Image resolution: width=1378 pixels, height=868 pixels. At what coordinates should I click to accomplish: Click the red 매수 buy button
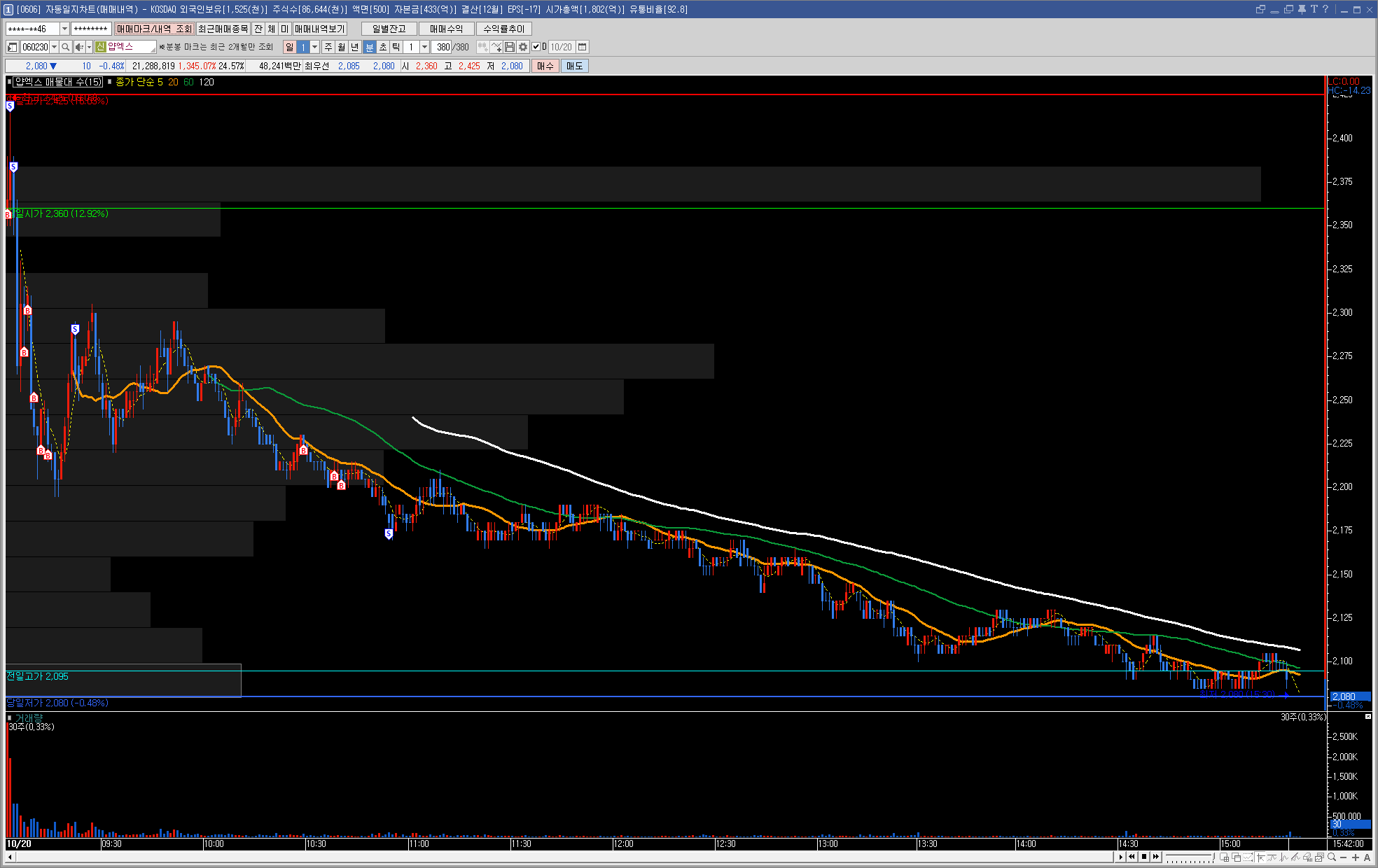(545, 66)
